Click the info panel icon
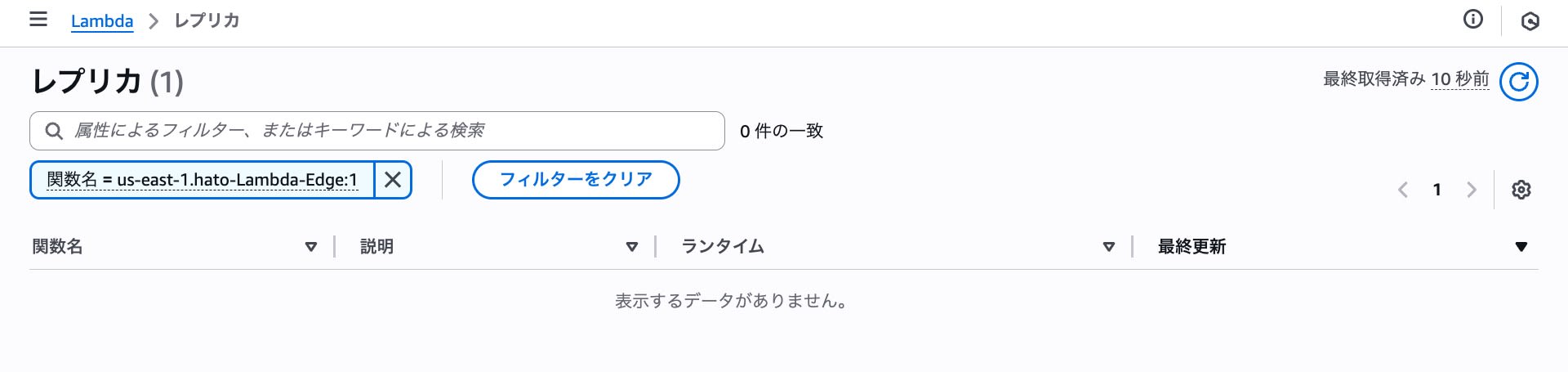1568x372 pixels. (1473, 20)
